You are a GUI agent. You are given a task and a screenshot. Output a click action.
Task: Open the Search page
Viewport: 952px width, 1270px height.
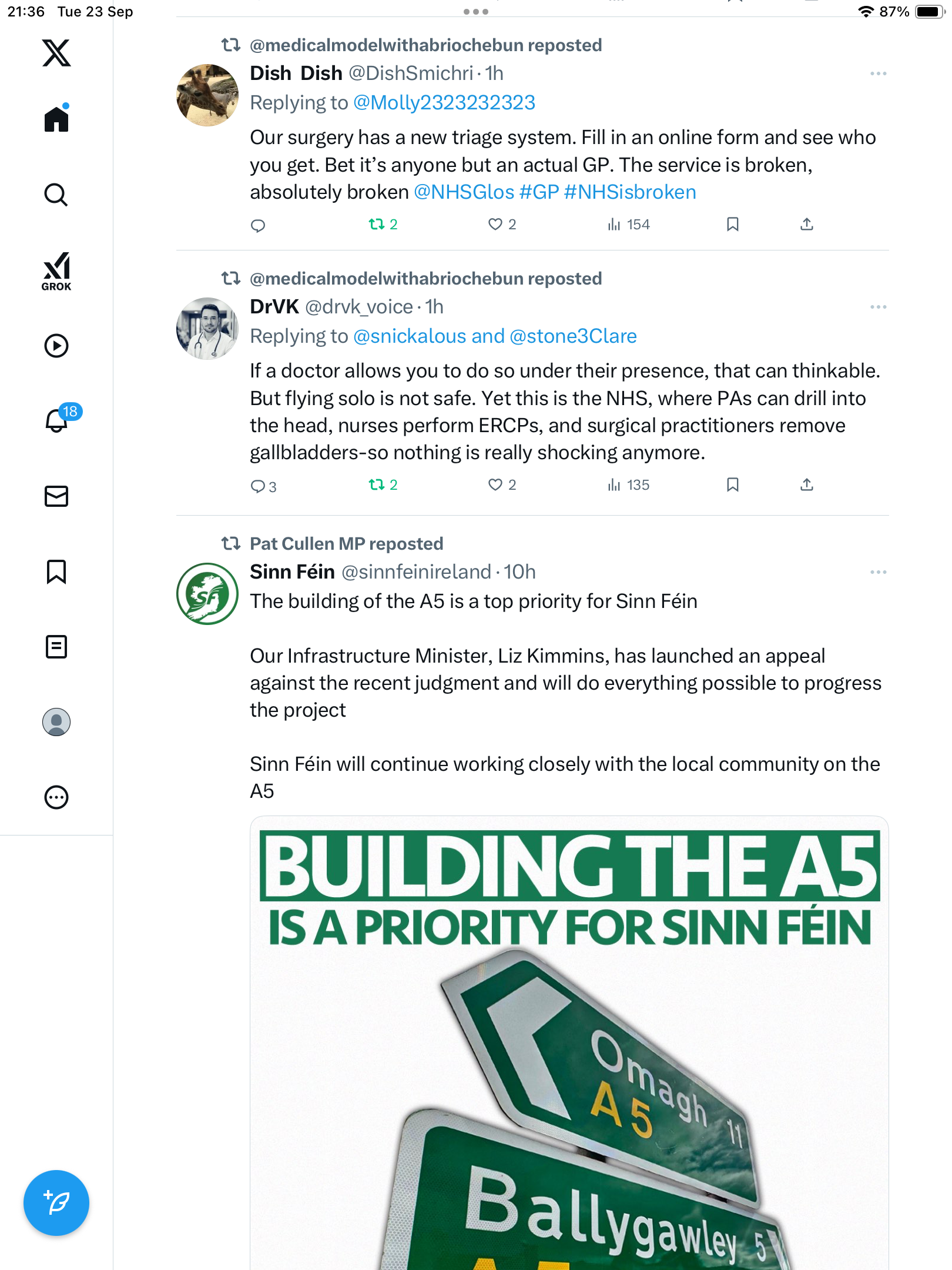coord(56,195)
